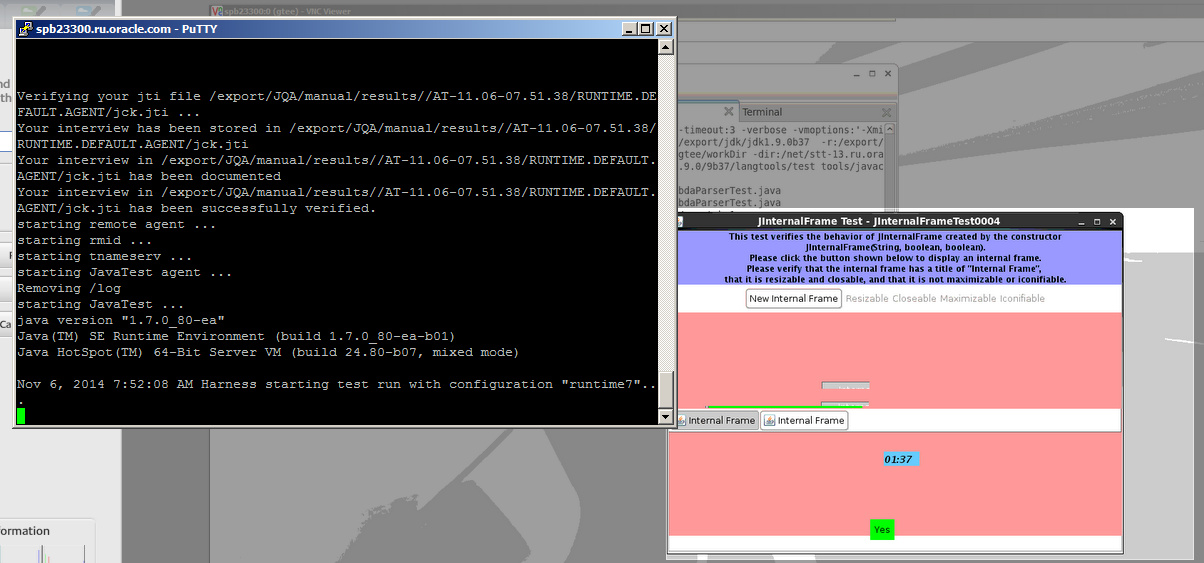Toggle the Resizable checkbox
The height and width of the screenshot is (563, 1204).
(867, 298)
